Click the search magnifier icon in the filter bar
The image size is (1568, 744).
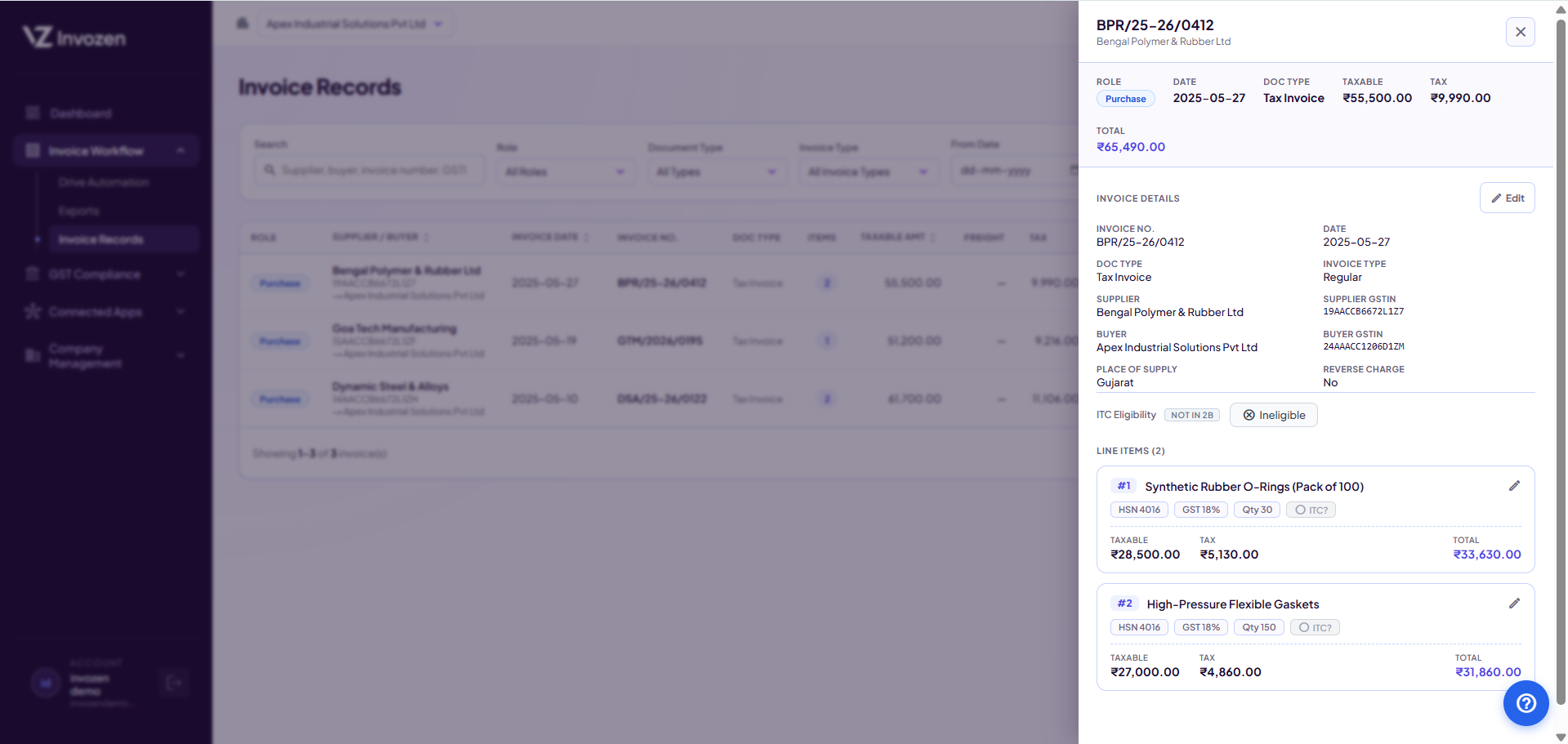269,170
